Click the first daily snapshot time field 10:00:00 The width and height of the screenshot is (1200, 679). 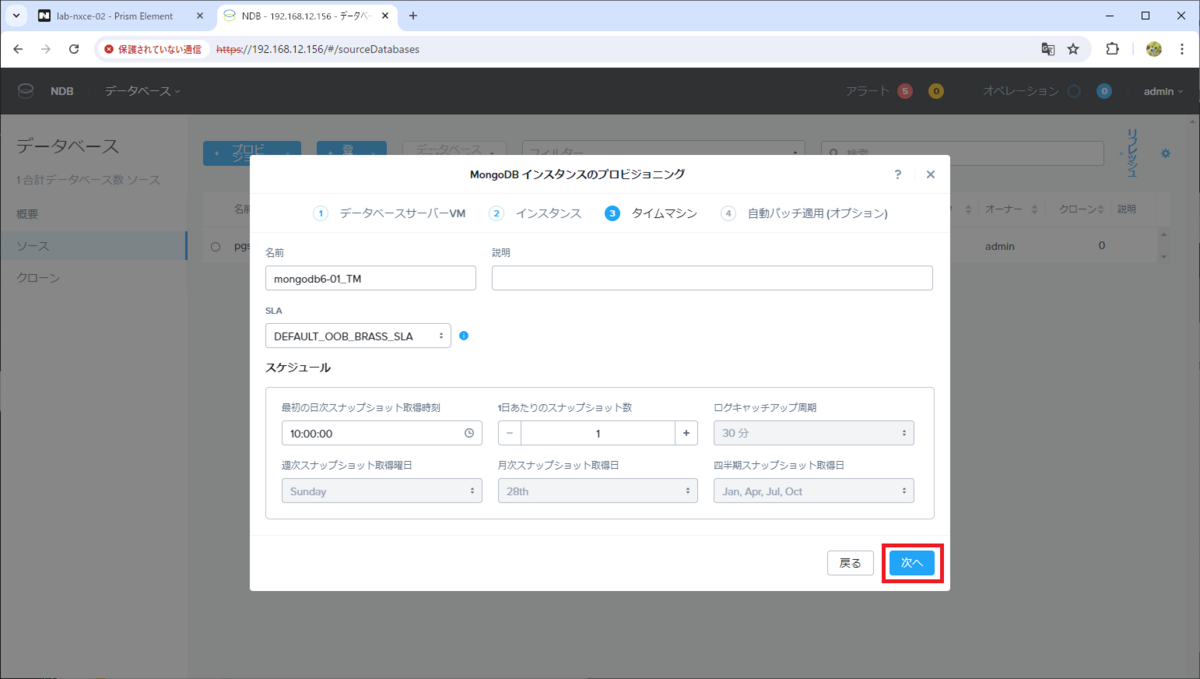382,433
